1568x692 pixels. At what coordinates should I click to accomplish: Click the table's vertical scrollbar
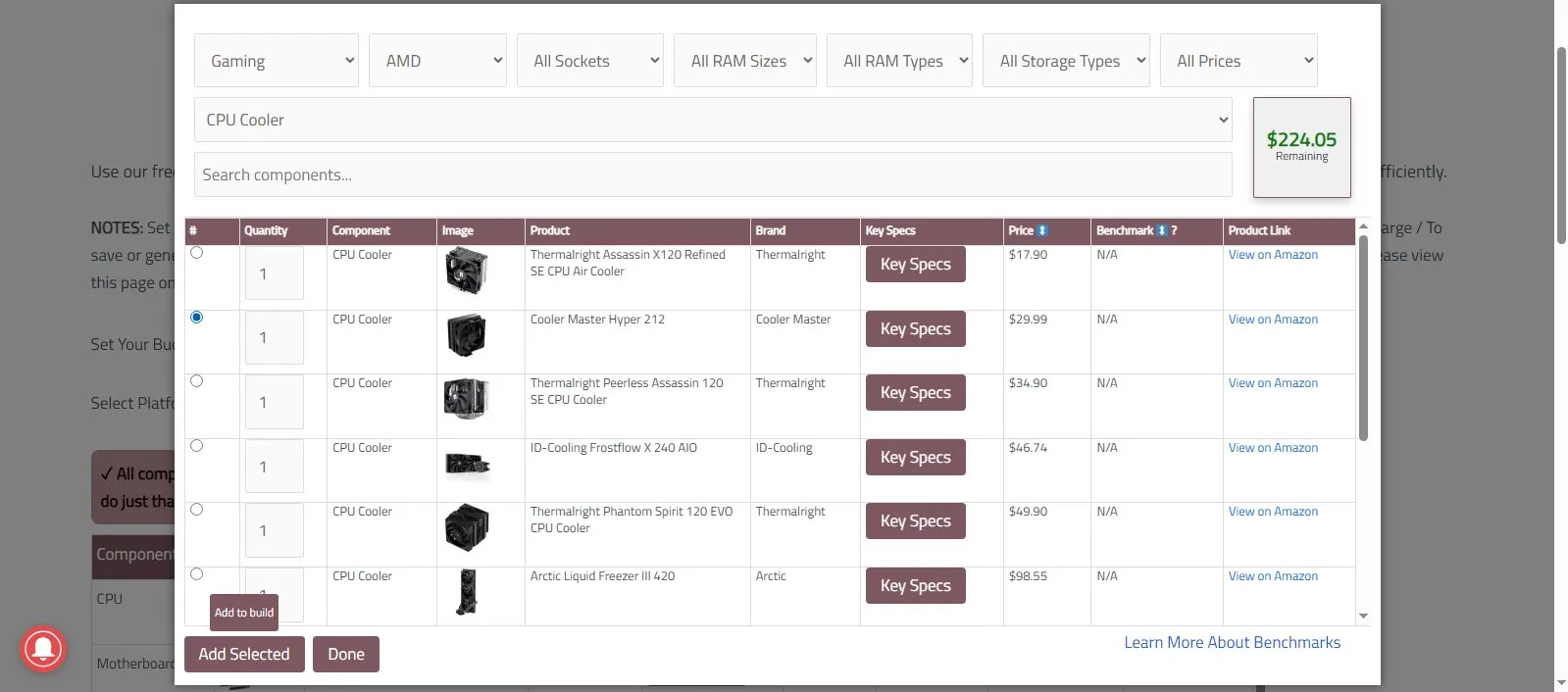click(1363, 338)
